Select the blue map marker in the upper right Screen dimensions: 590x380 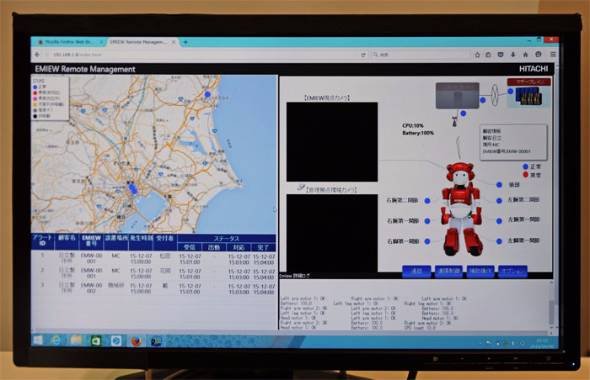(207, 94)
